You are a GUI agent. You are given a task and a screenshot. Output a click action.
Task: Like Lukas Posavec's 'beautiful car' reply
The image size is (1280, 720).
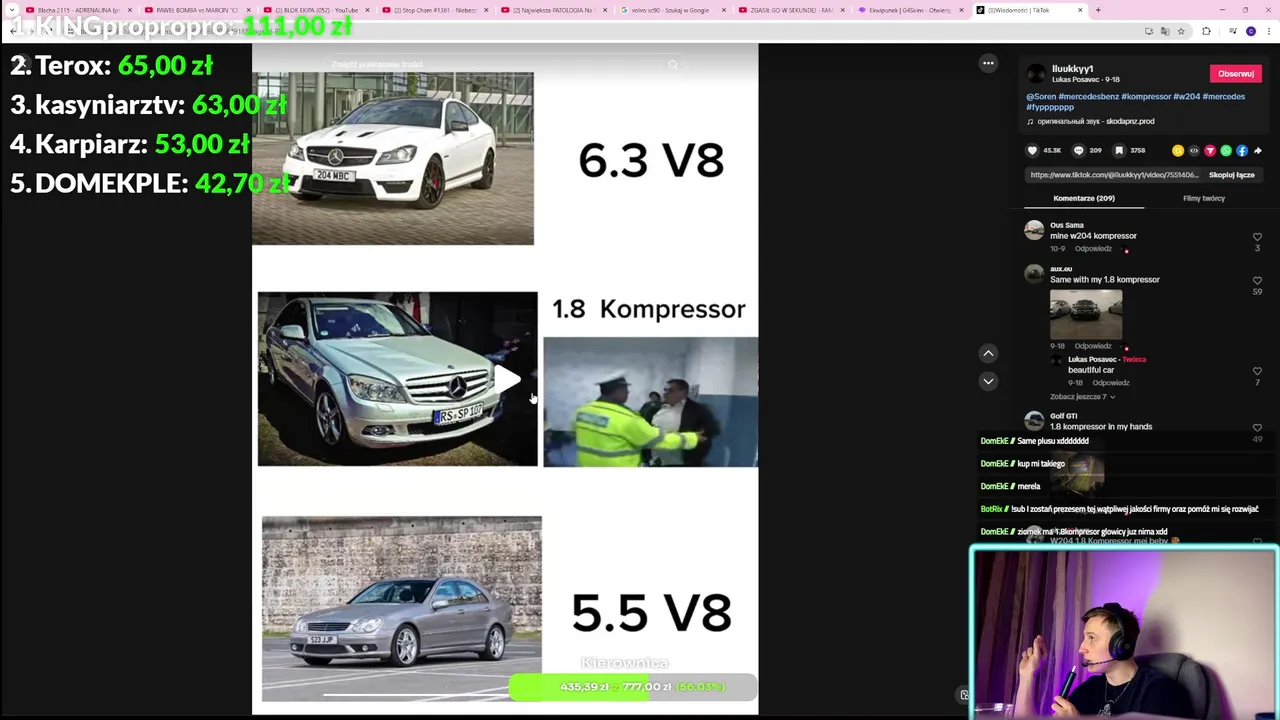(x=1257, y=371)
